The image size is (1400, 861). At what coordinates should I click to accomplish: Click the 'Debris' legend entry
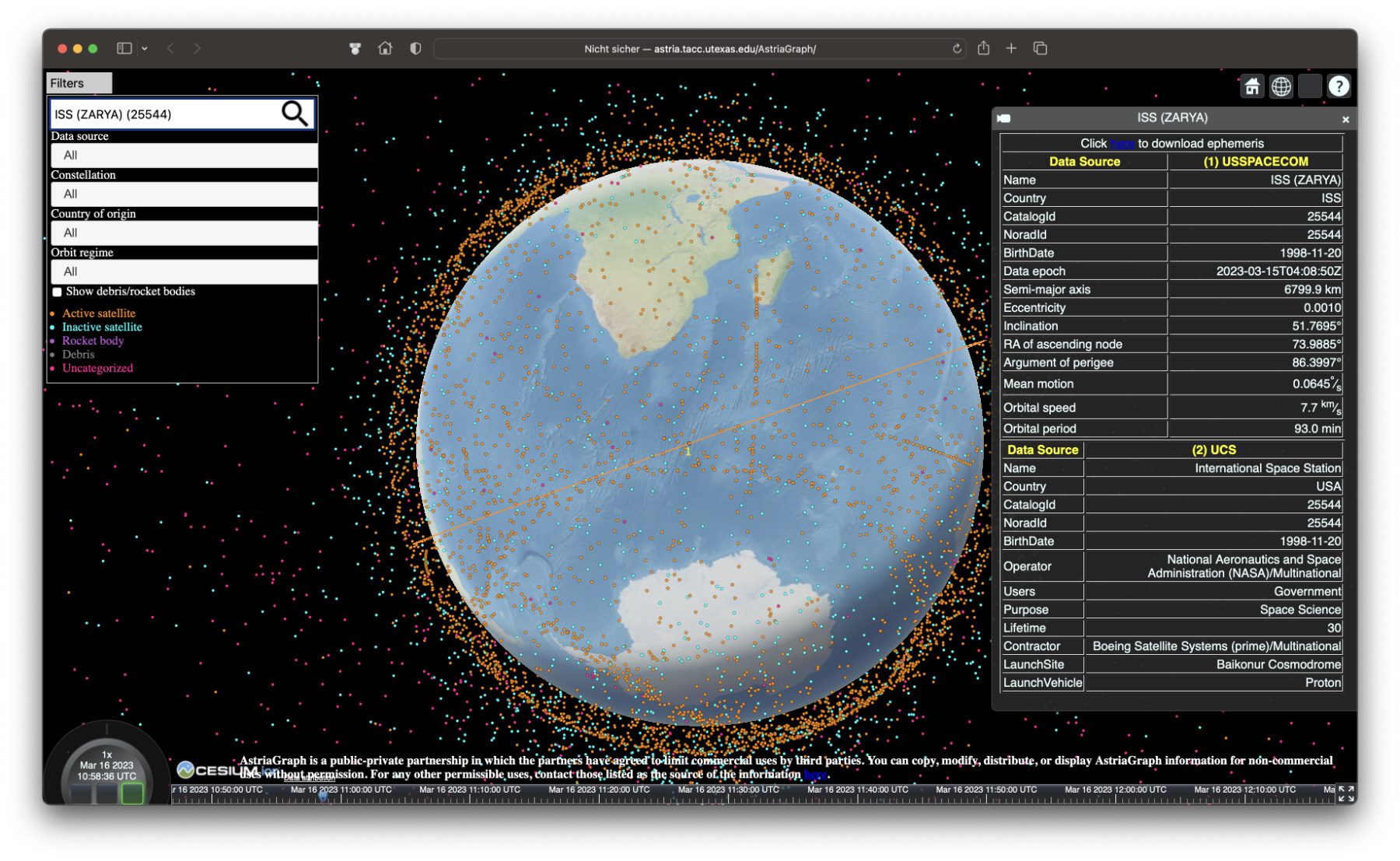pos(78,354)
